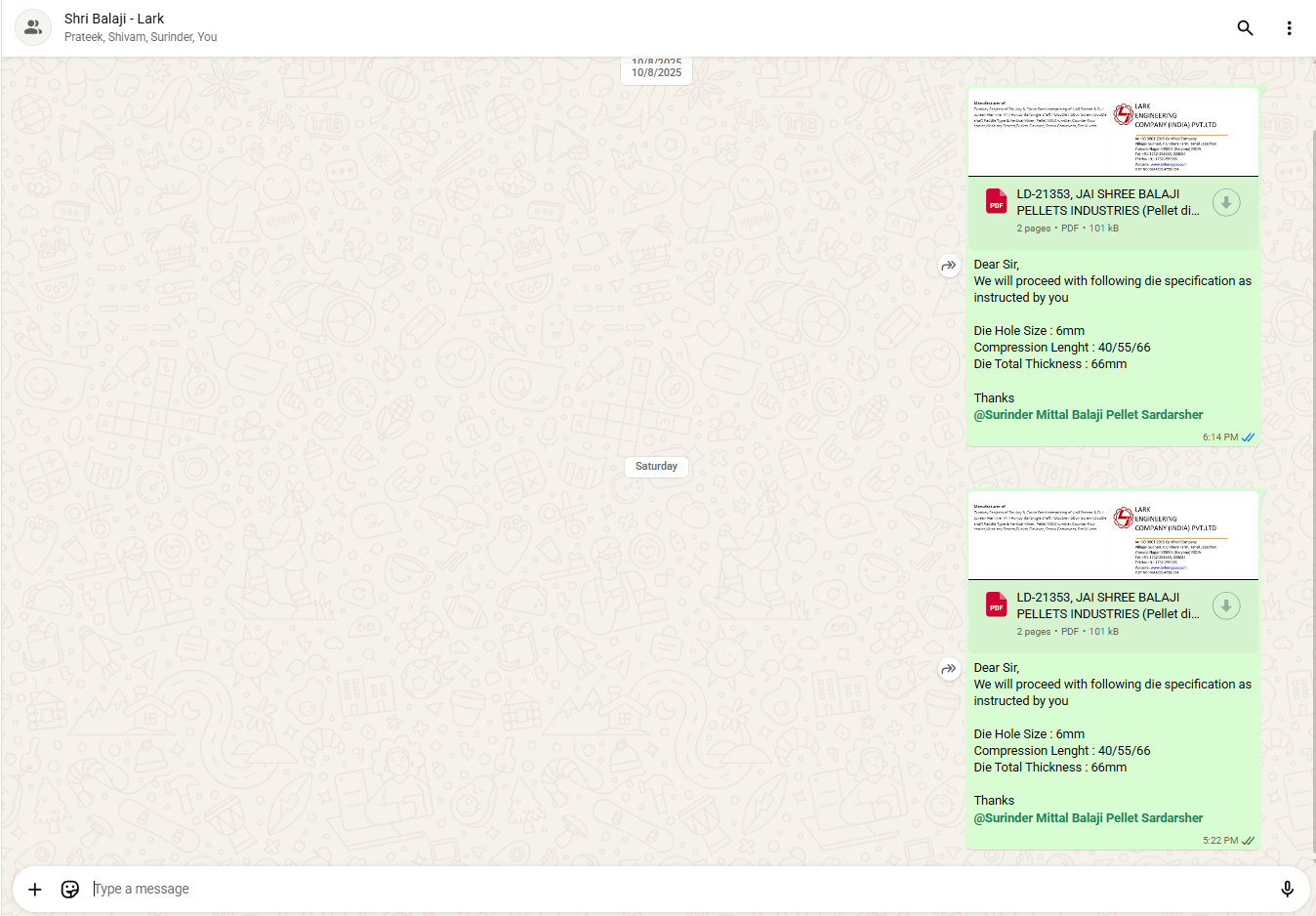
Task: Click the plus attach icon
Action: 35,889
